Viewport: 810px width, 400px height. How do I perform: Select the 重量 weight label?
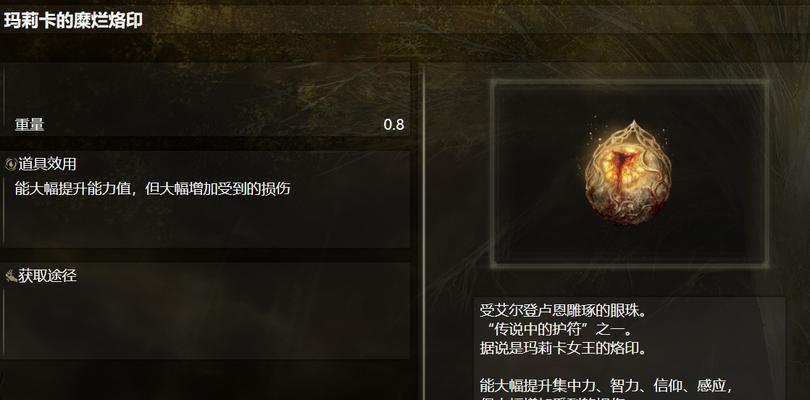click(29, 125)
